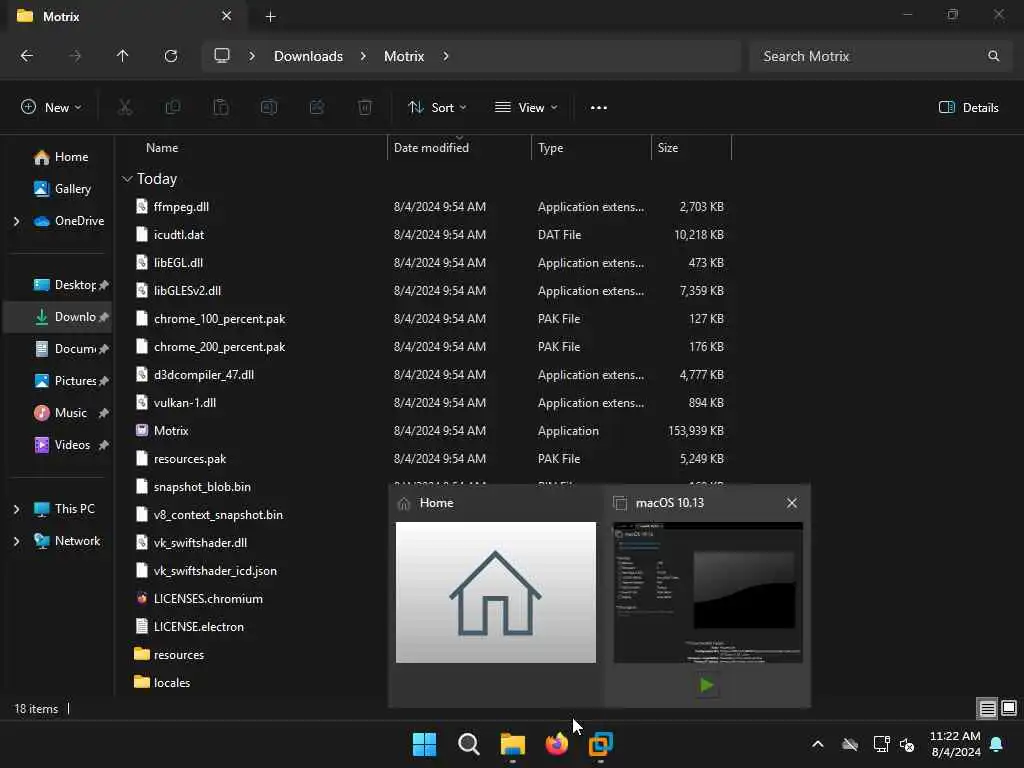Viewport: 1024px width, 768px height.
Task: Close the macOS 10.13 preview
Action: (x=792, y=503)
